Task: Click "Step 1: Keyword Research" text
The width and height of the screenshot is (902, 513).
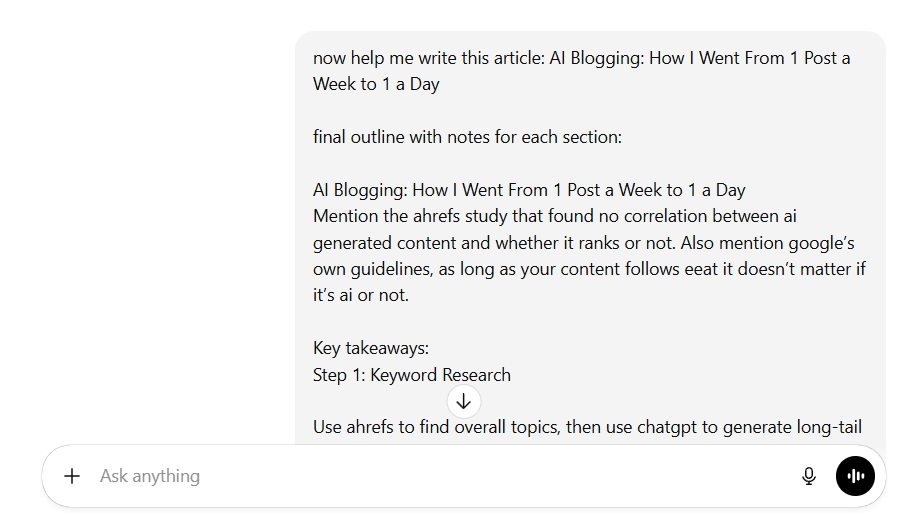Action: 411,375
